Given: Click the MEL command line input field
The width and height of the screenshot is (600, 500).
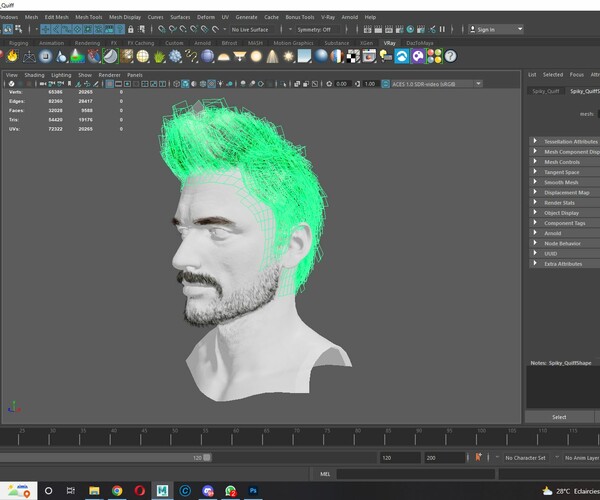Looking at the screenshot, I should pos(416,474).
